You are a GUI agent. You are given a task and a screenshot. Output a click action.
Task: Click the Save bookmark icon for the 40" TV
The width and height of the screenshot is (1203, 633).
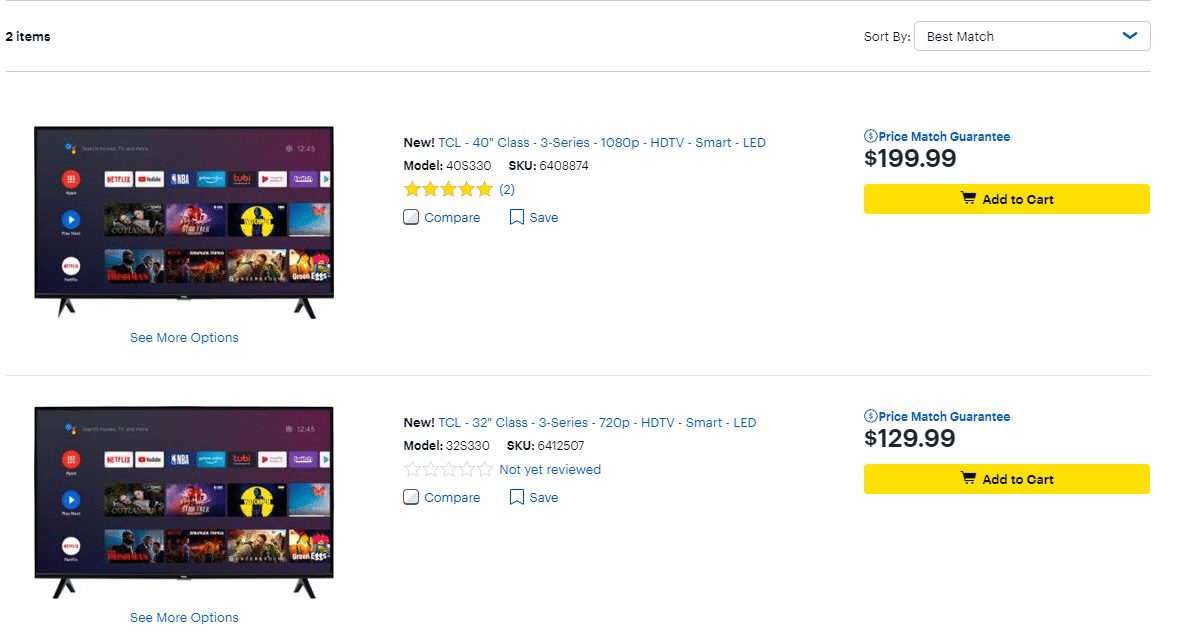click(x=516, y=217)
